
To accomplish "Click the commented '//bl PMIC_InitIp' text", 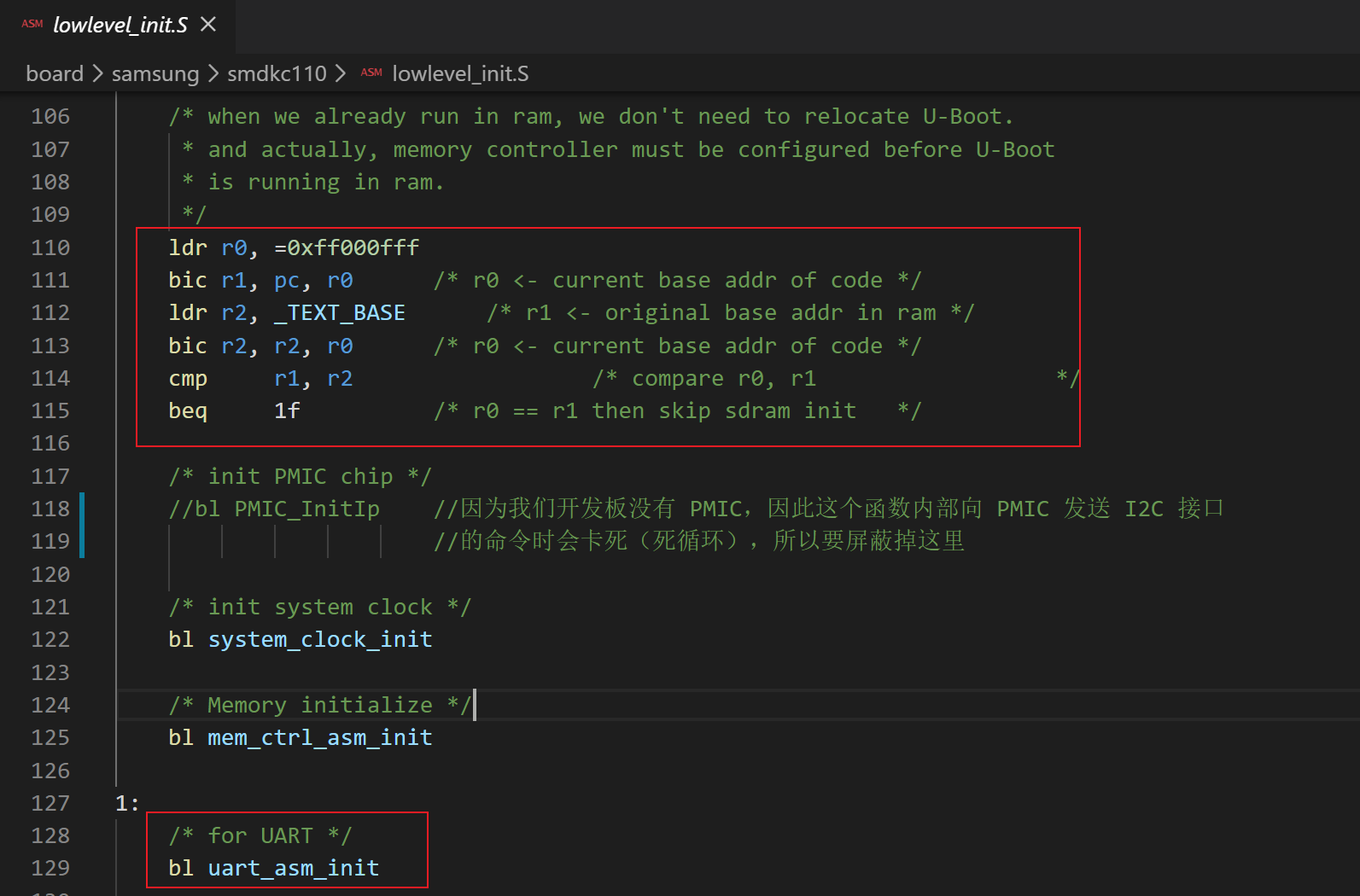I will (x=274, y=509).
